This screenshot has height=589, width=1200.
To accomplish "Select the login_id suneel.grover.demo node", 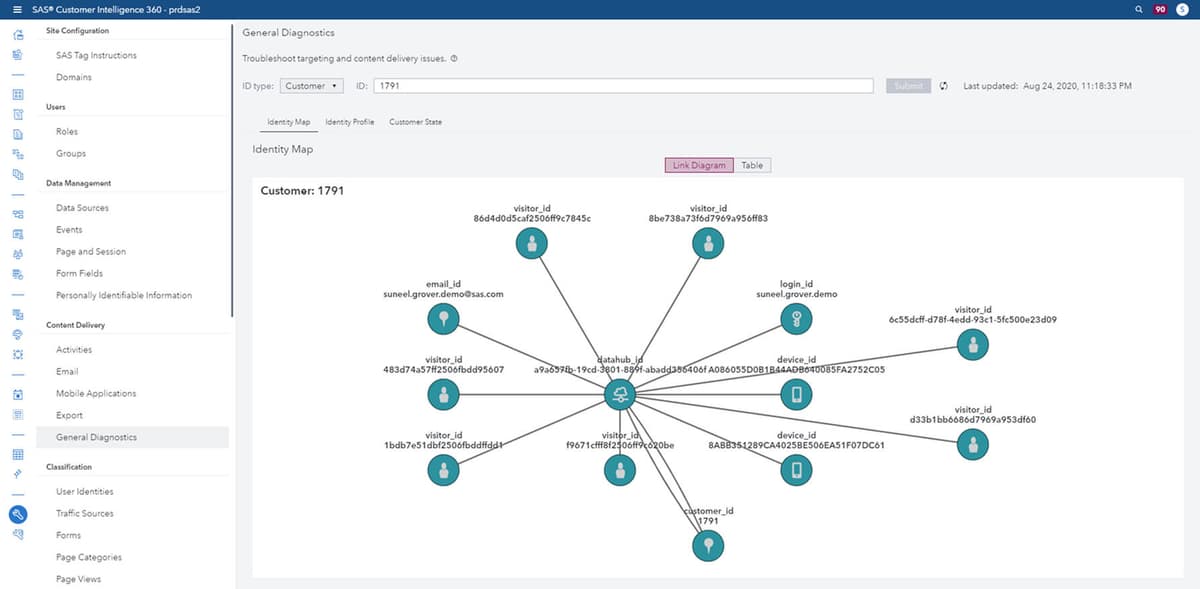I will 796,318.
